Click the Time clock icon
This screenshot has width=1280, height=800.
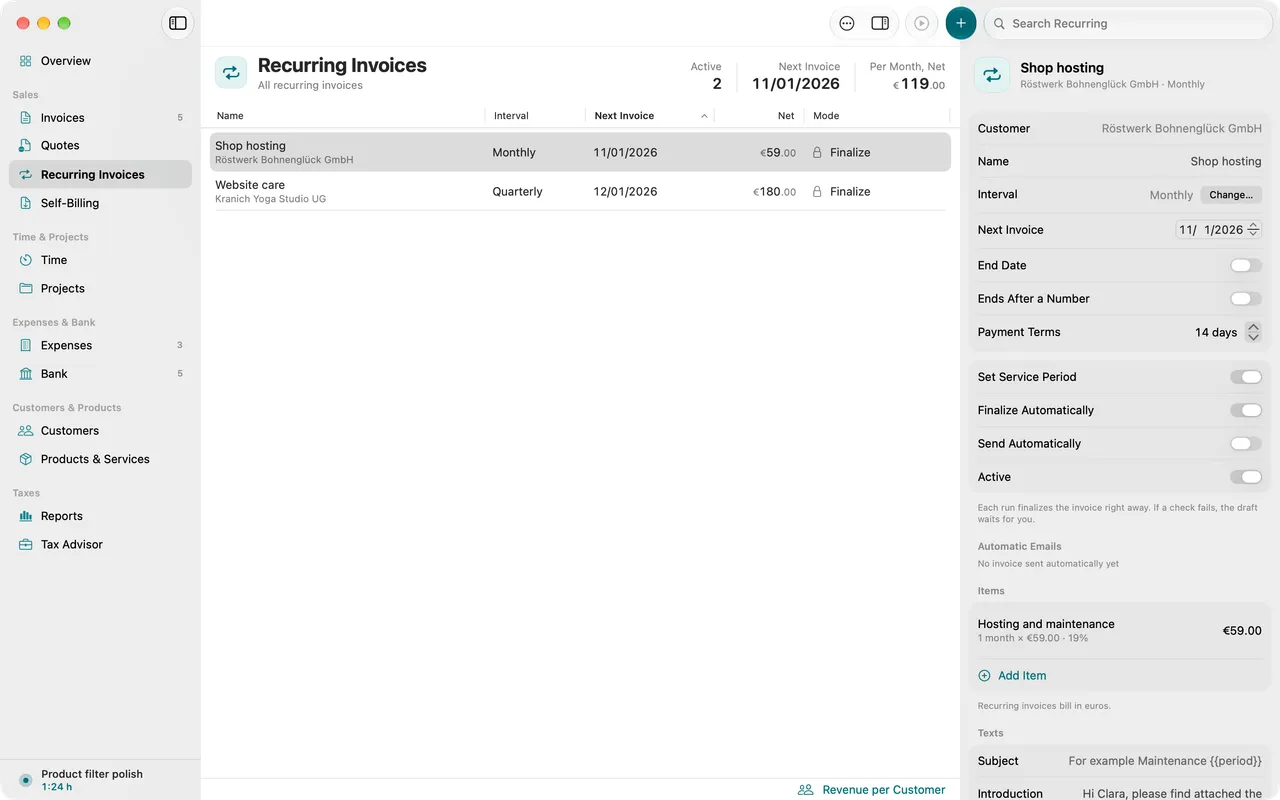[26, 260]
